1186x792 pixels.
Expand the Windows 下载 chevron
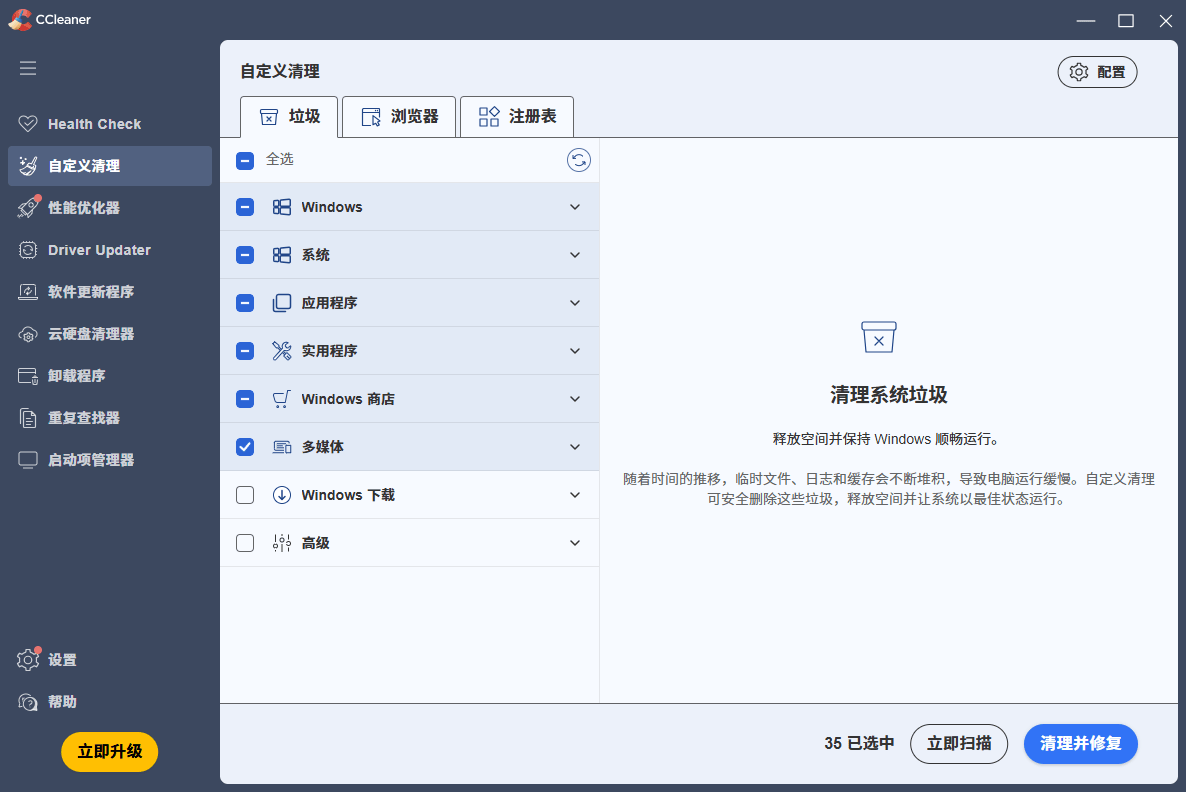pyautogui.click(x=575, y=495)
